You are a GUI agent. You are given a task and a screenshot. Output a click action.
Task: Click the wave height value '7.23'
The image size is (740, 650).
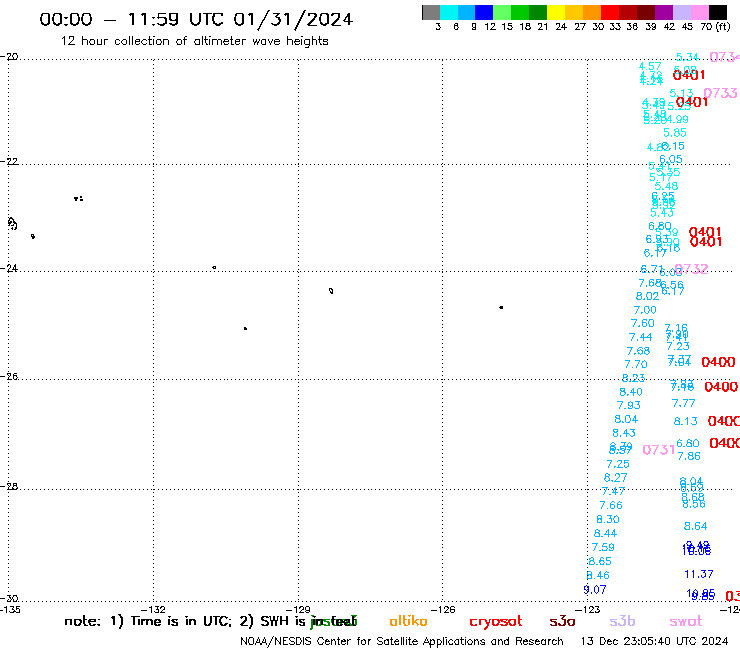pyautogui.click(x=678, y=346)
